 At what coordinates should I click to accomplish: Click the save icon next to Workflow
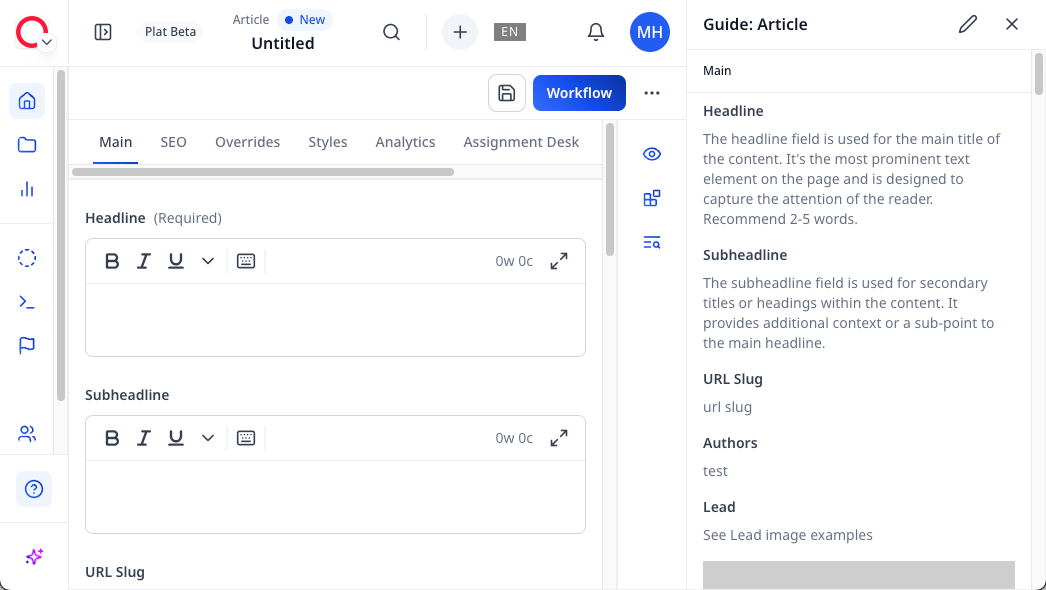pyautogui.click(x=506, y=92)
